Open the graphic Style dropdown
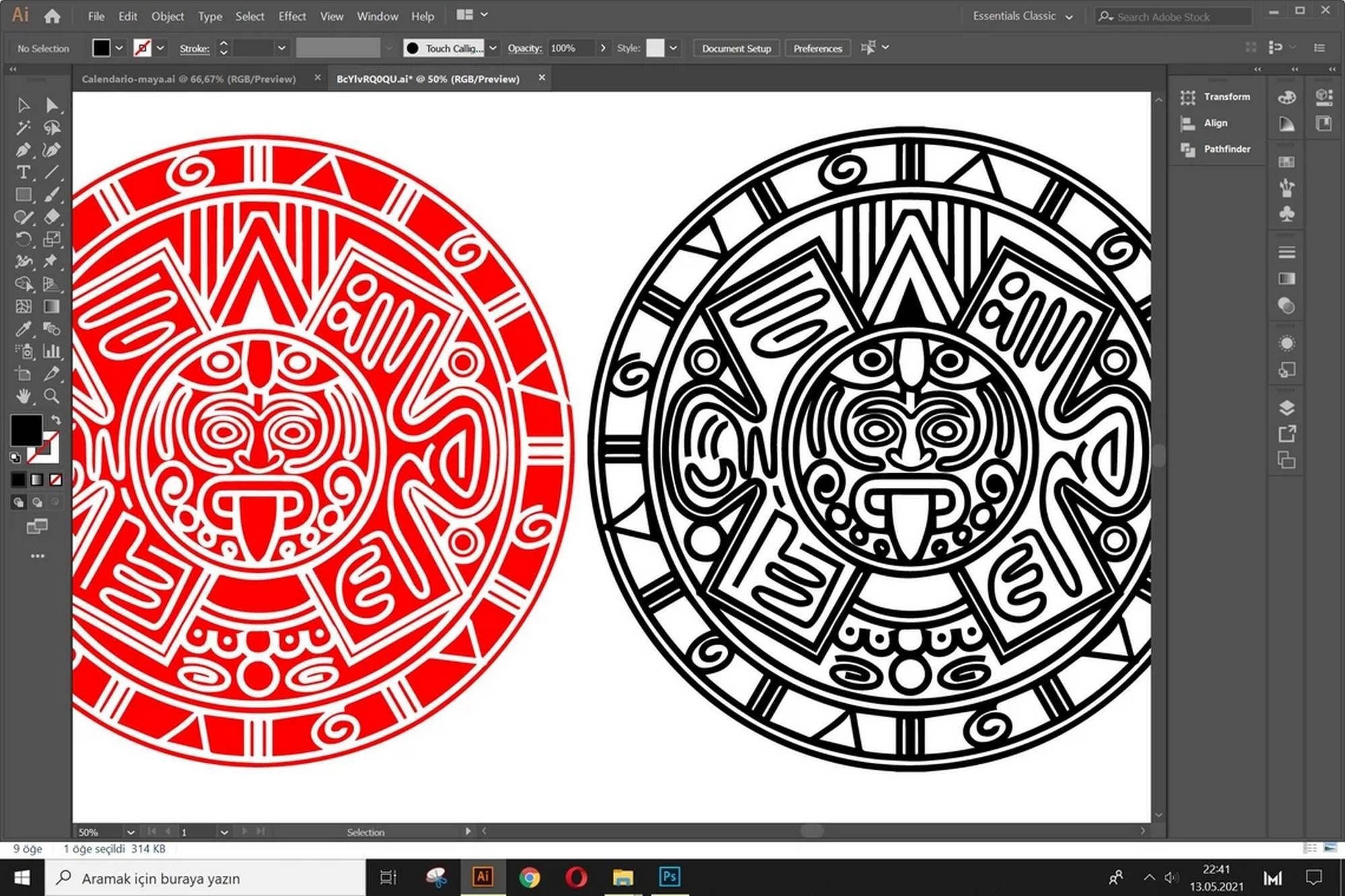 (672, 48)
